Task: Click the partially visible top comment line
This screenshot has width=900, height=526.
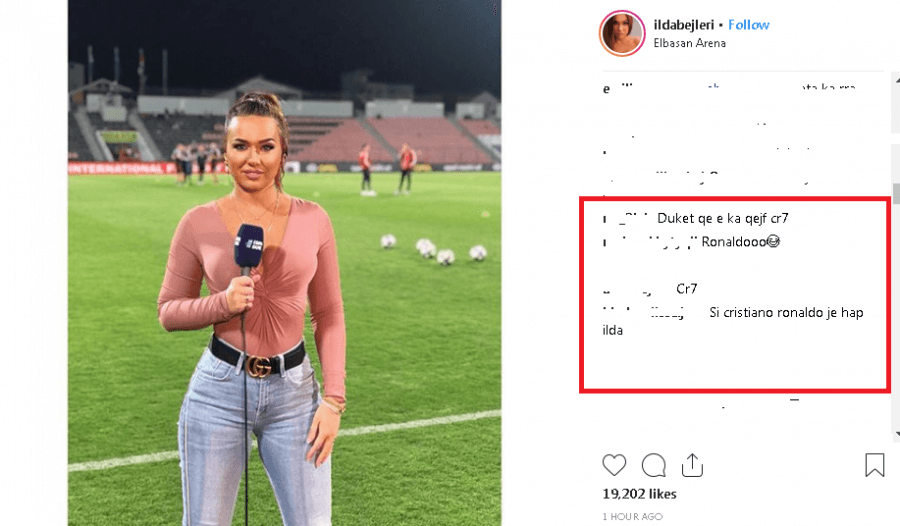Action: pyautogui.click(x=729, y=88)
